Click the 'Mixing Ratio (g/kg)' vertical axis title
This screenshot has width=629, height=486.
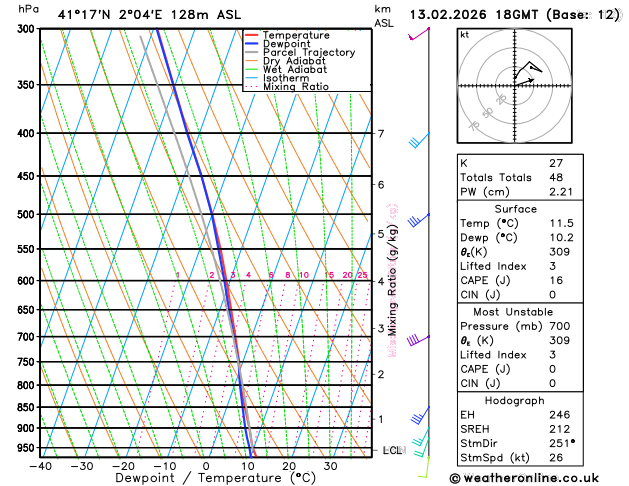click(x=393, y=279)
